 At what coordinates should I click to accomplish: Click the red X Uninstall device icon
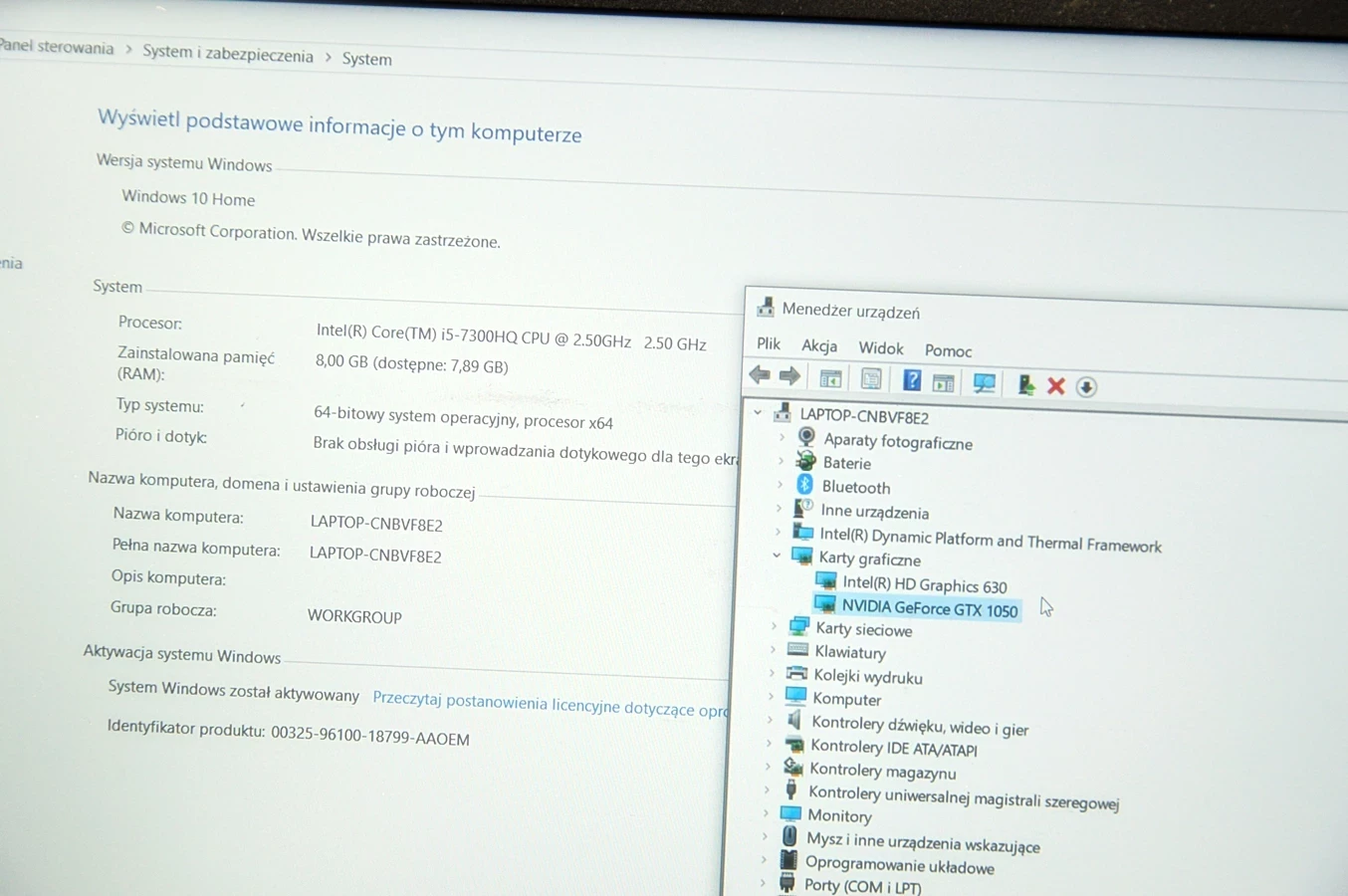click(x=1056, y=386)
